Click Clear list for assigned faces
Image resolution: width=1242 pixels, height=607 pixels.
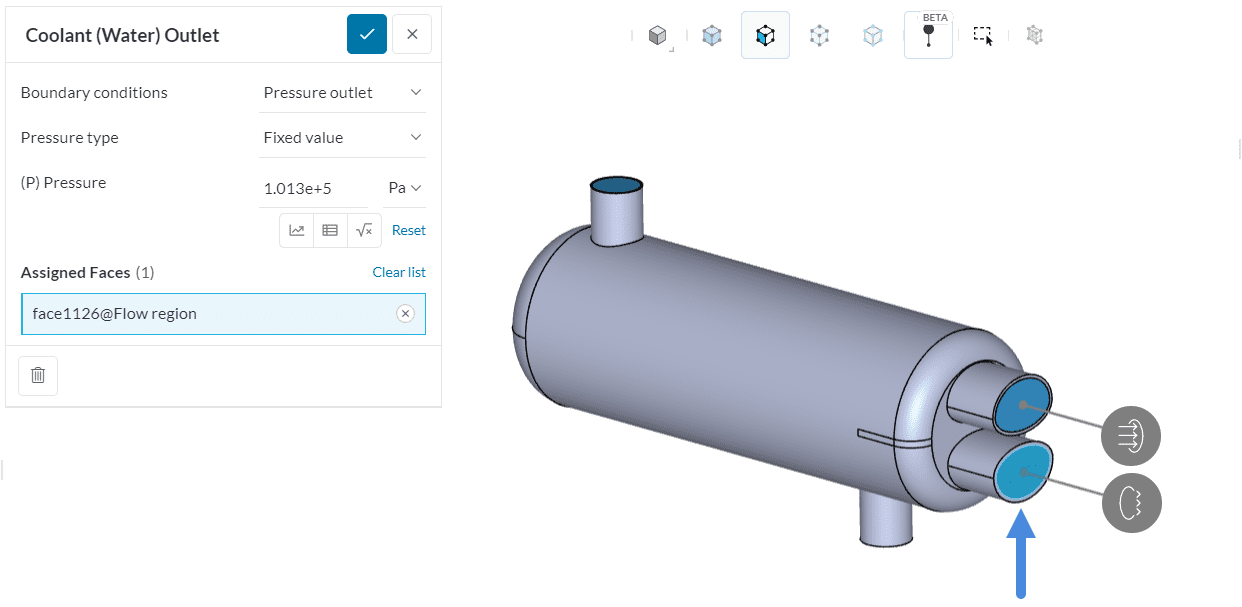tap(399, 272)
